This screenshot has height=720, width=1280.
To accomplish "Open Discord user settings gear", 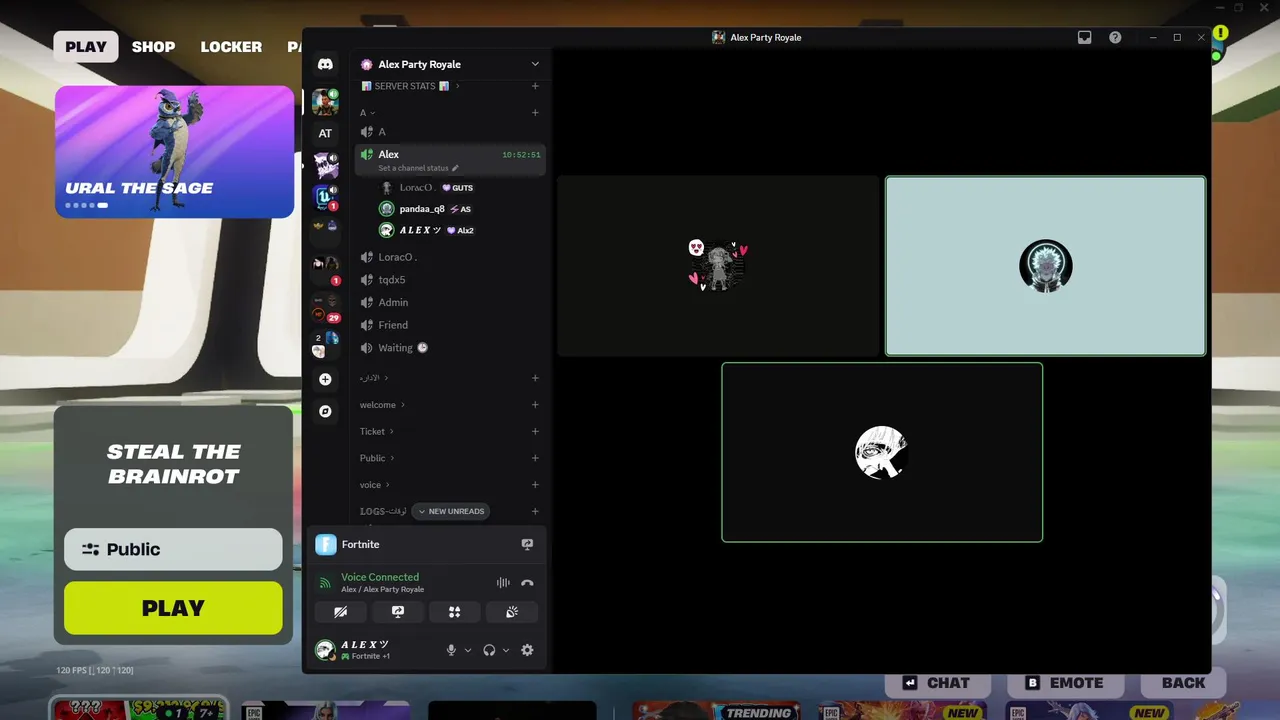I will click(x=527, y=650).
